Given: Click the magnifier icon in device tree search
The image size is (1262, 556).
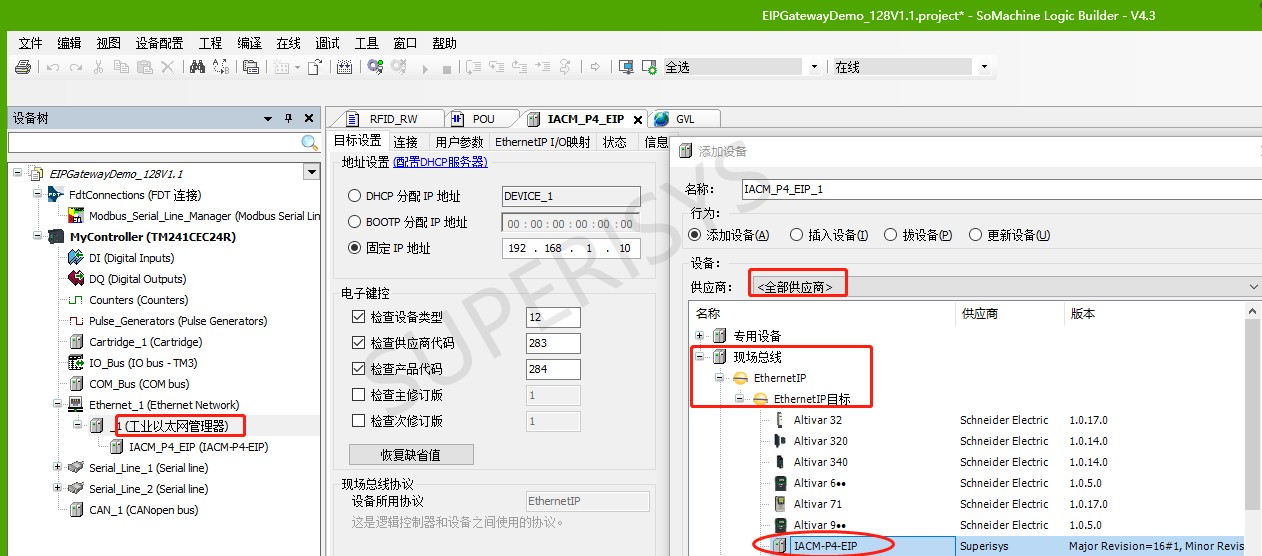Looking at the screenshot, I should (310, 144).
